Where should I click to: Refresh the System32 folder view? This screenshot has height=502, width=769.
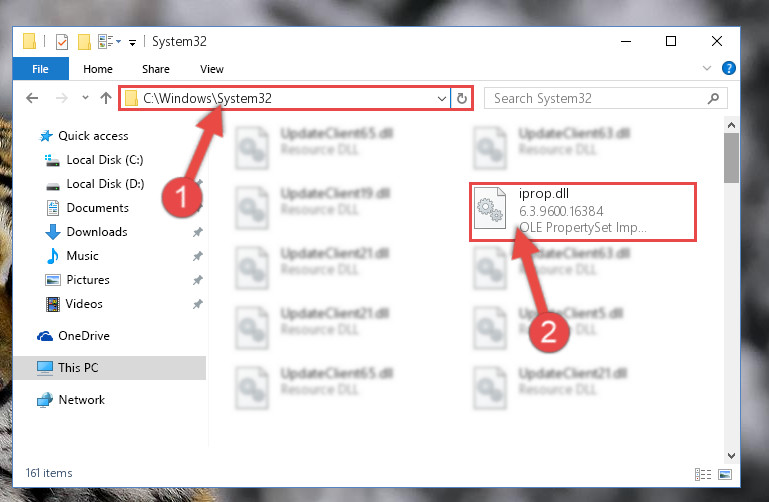tap(461, 99)
